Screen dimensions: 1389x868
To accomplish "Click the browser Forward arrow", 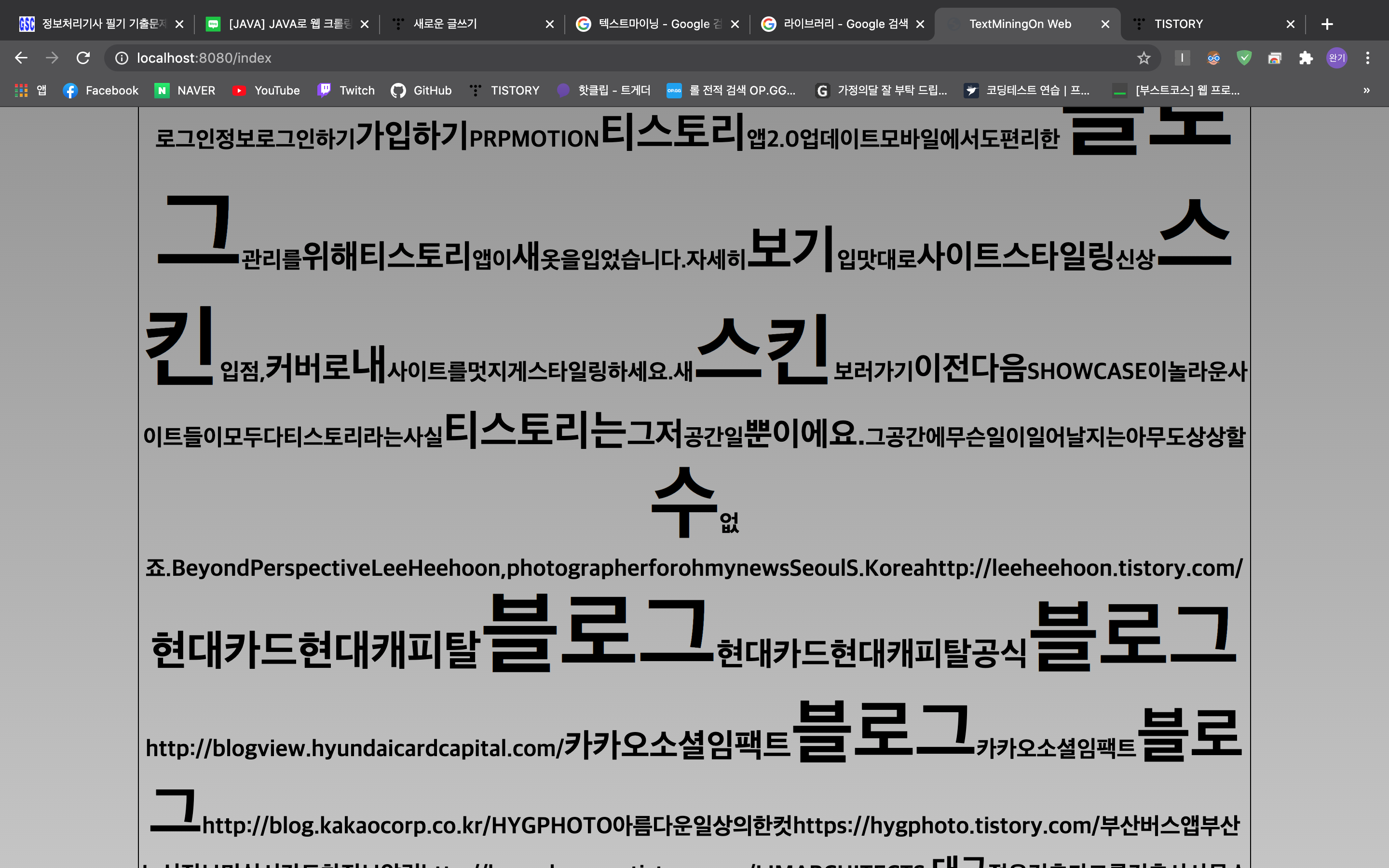I will (52, 58).
